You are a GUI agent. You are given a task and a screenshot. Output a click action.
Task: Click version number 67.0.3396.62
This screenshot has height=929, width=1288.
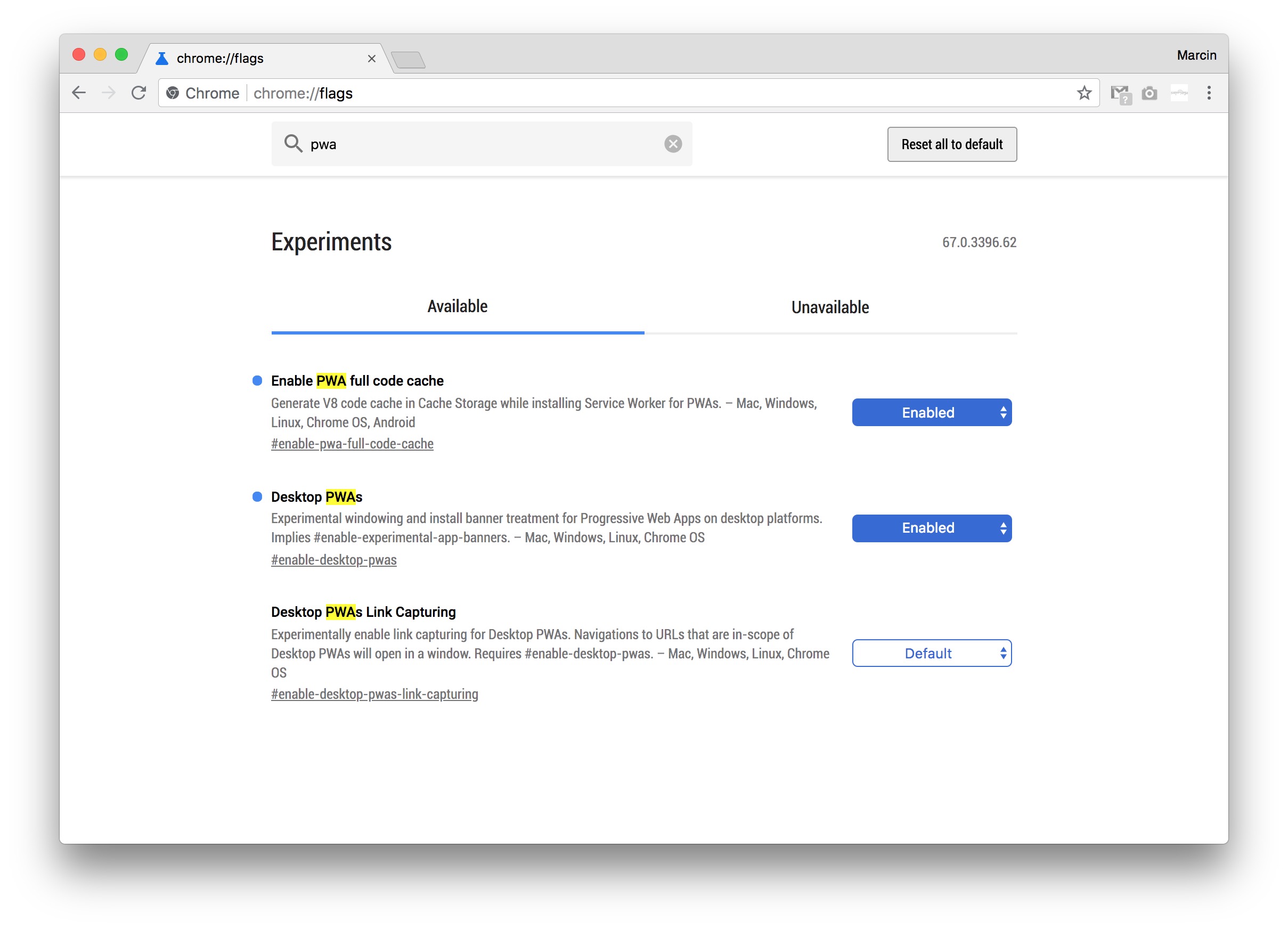979,242
